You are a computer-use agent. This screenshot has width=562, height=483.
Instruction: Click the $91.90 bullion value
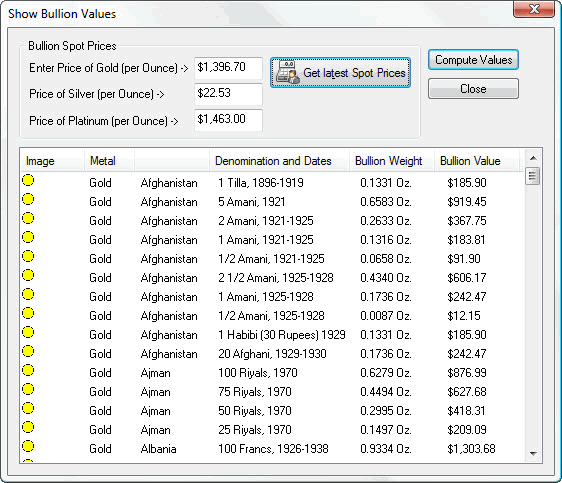click(x=464, y=259)
